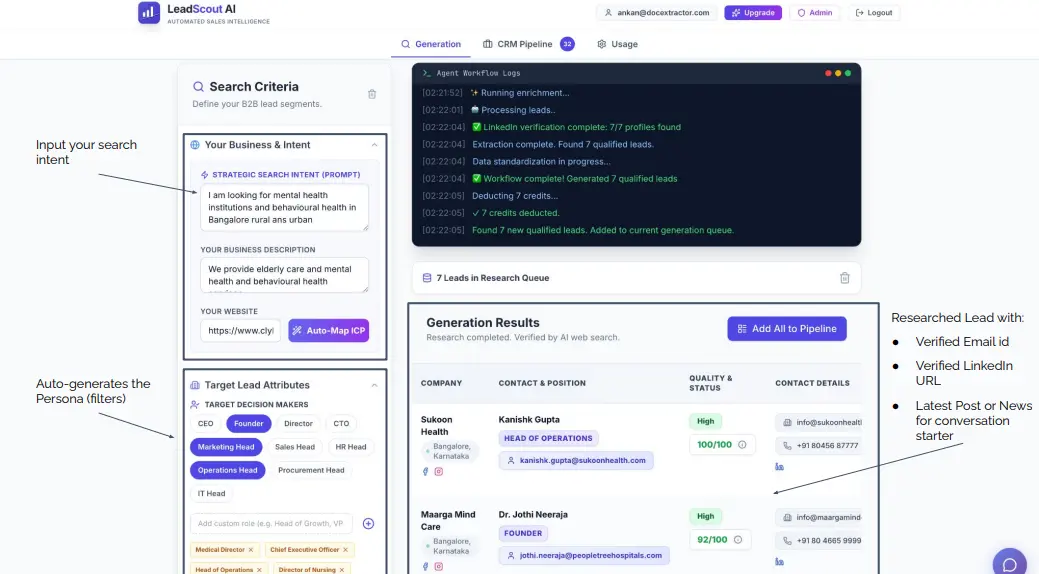The image size is (1039, 574).
Task: Open Kanishk Gupta's LinkedIn icon
Action: coord(779,467)
